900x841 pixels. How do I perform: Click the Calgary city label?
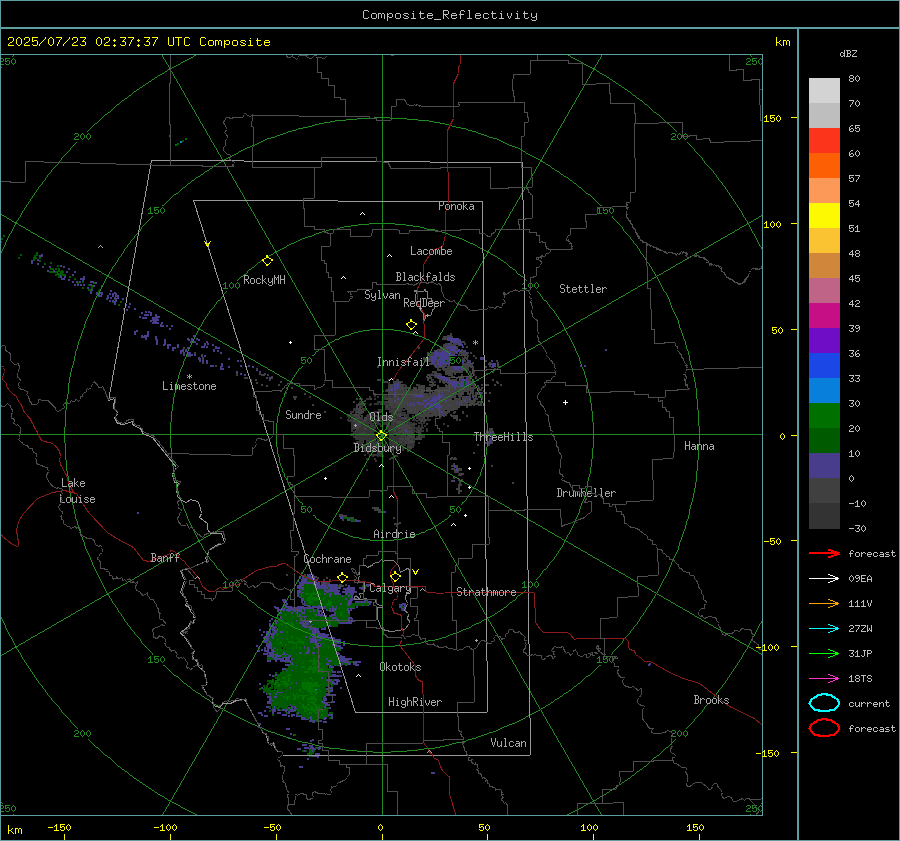coord(390,588)
